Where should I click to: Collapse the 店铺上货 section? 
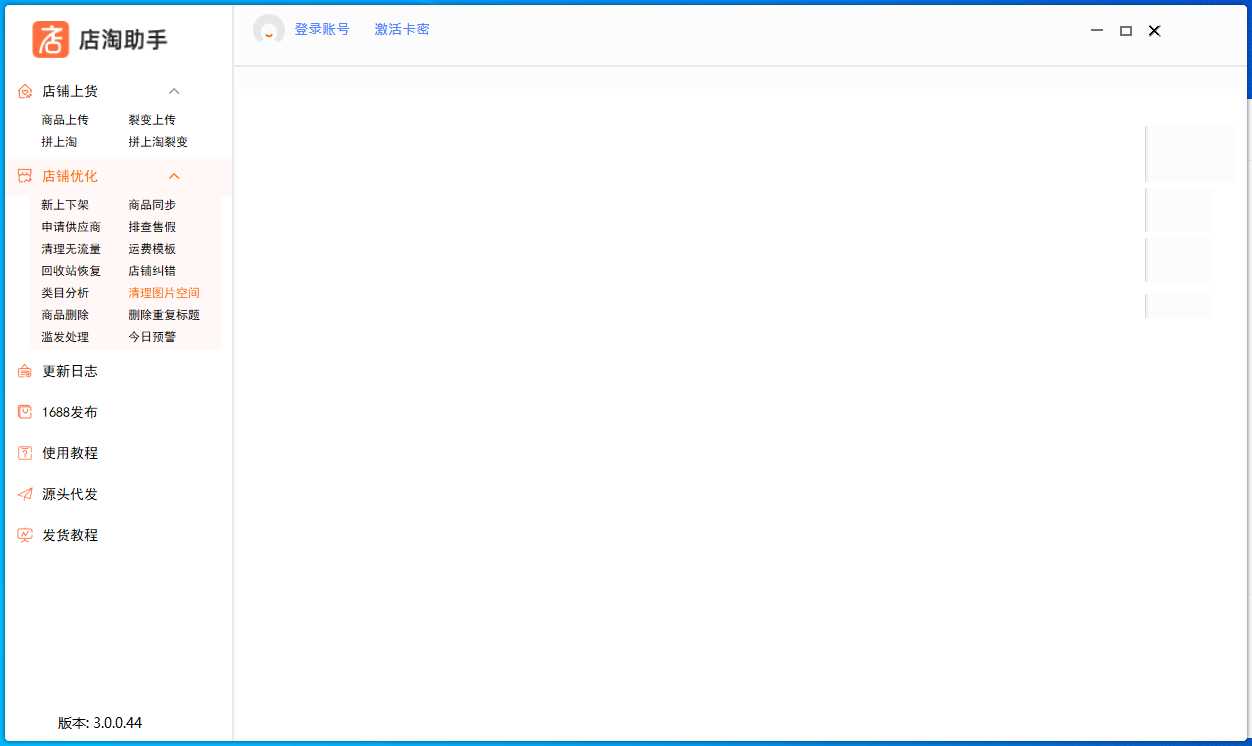[174, 91]
